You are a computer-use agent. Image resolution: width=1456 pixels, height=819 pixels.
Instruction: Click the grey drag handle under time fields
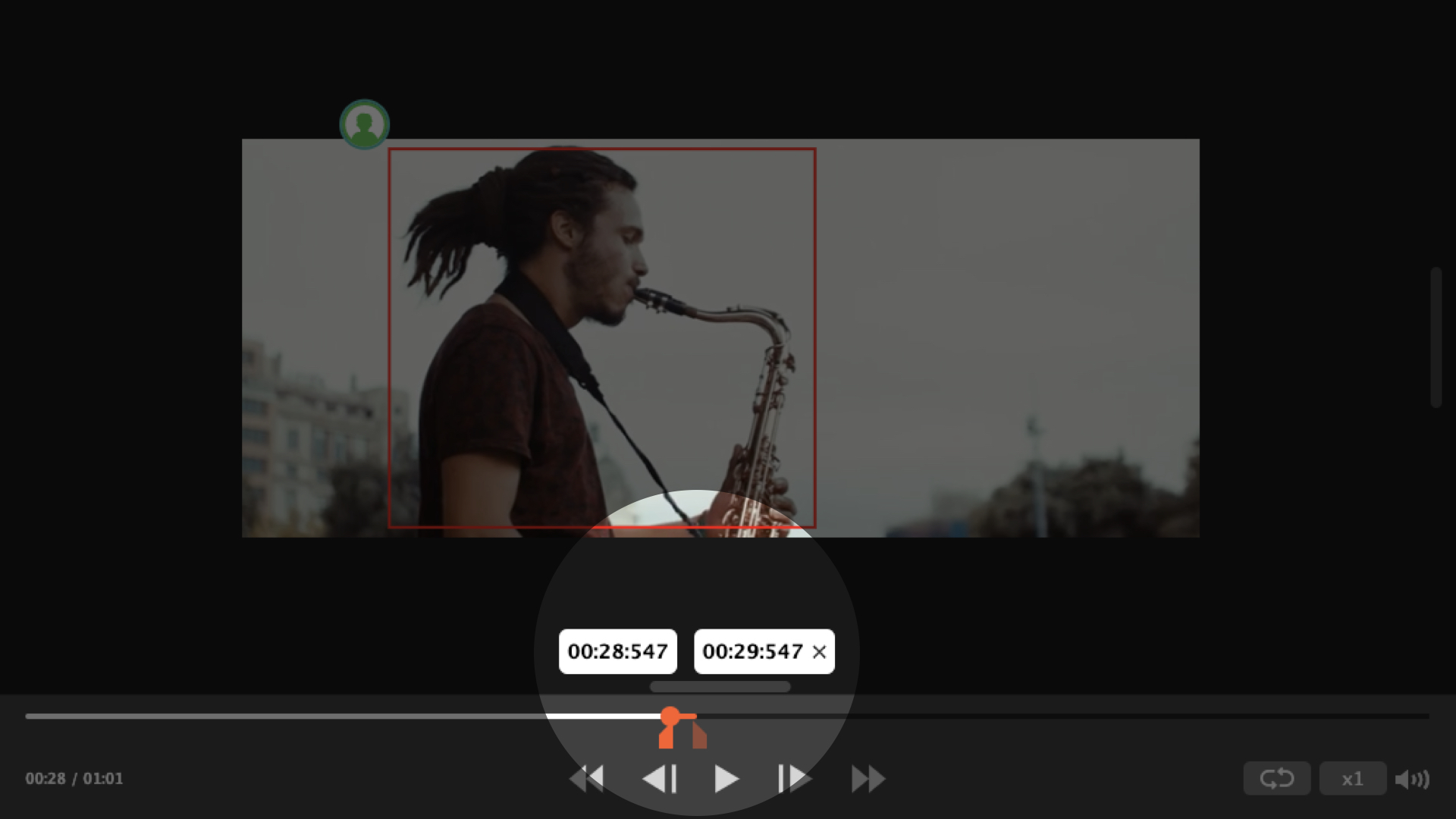click(720, 687)
